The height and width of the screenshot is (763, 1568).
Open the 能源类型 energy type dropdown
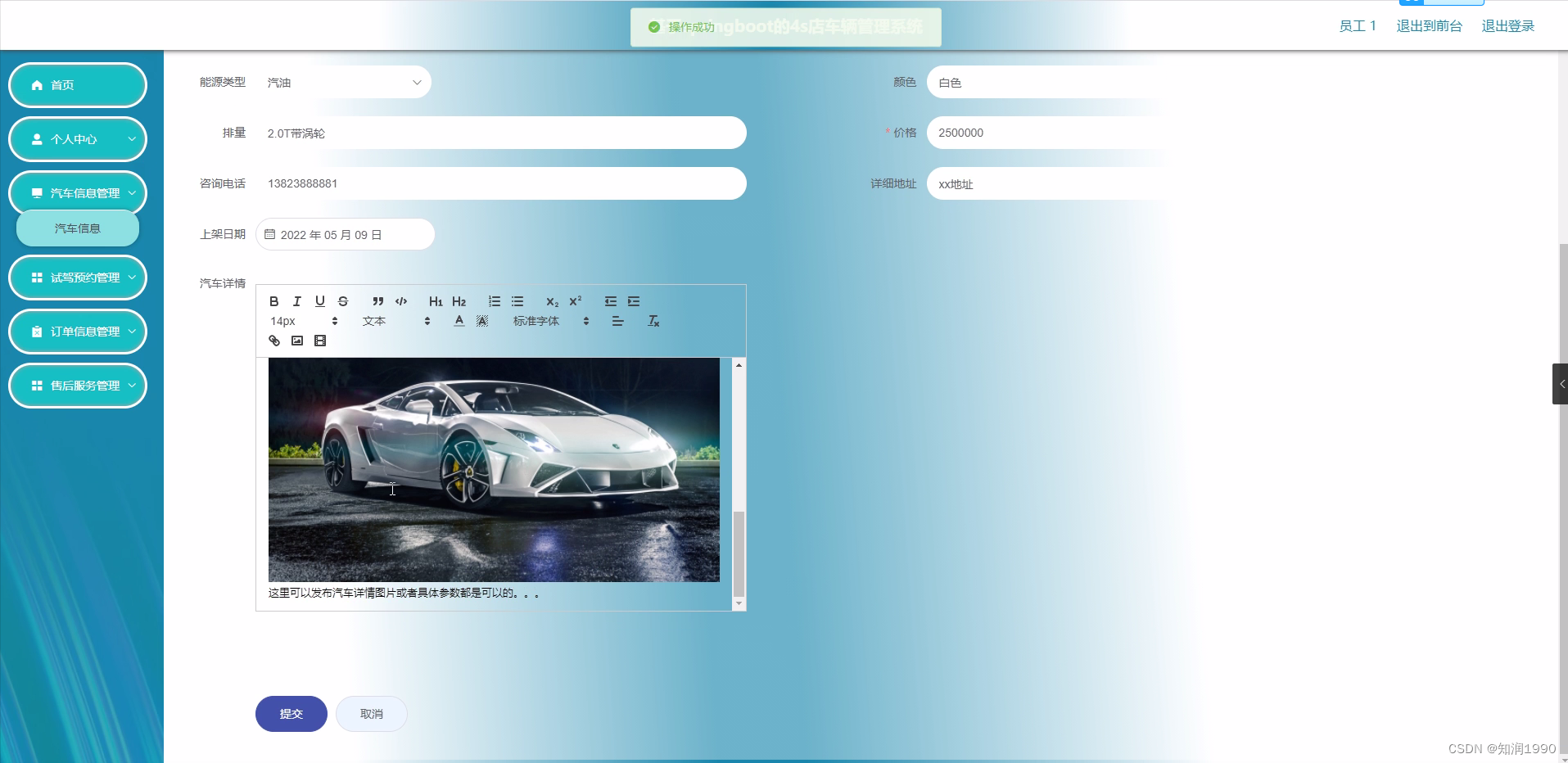point(344,82)
